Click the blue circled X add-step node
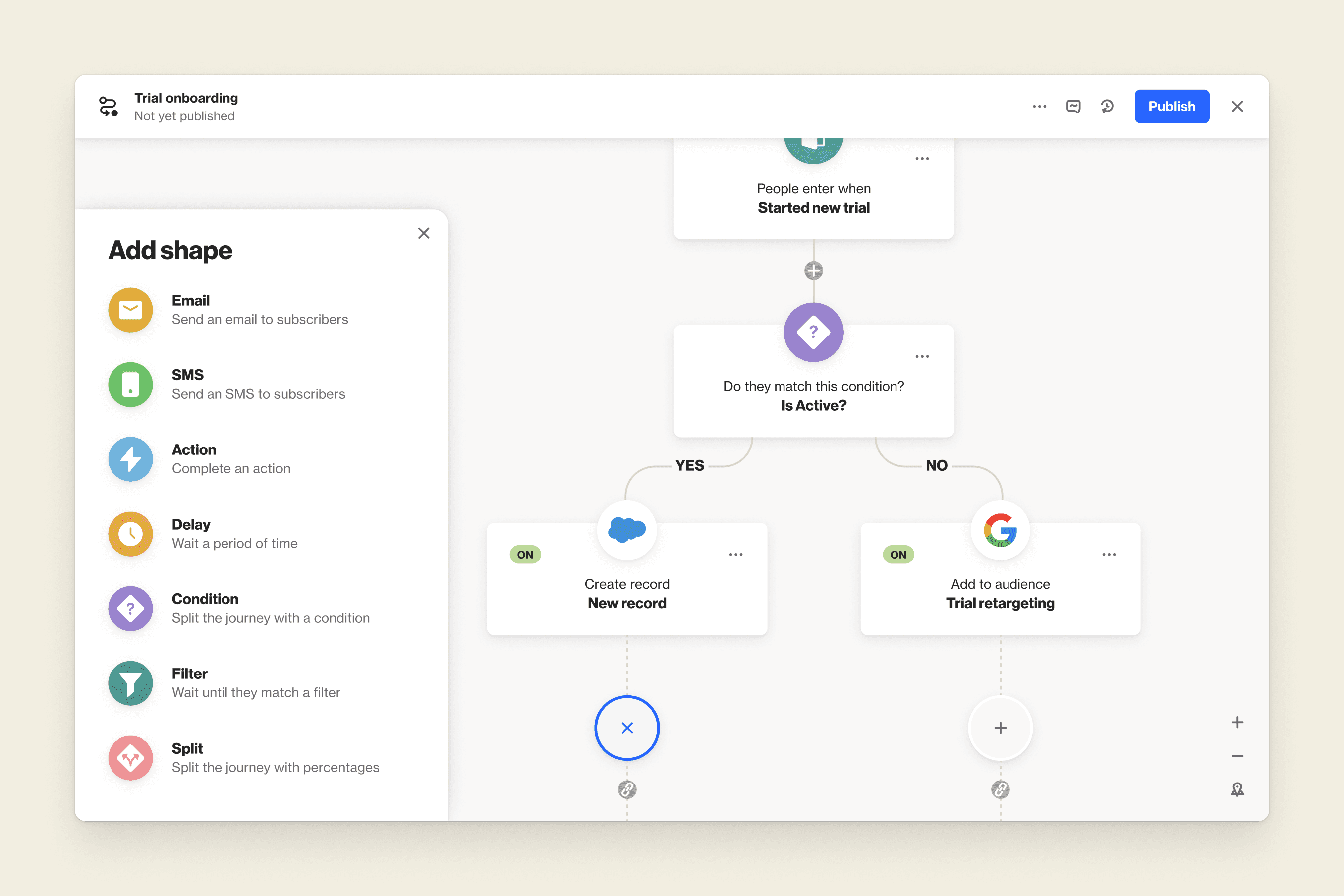Screen dimensions: 1344x896 click(x=627, y=728)
